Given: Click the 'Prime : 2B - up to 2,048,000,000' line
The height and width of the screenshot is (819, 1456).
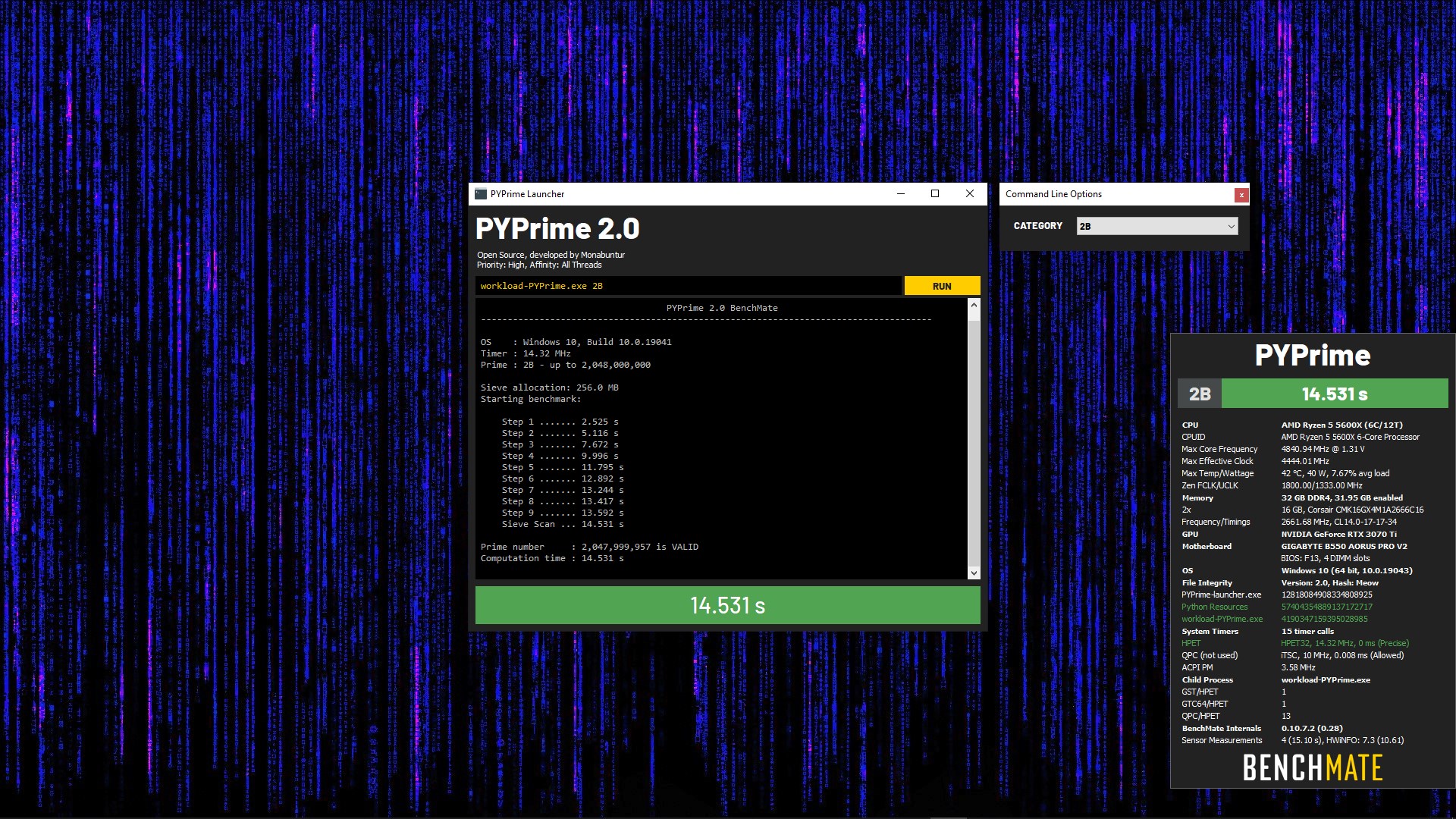Looking at the screenshot, I should [x=566, y=365].
